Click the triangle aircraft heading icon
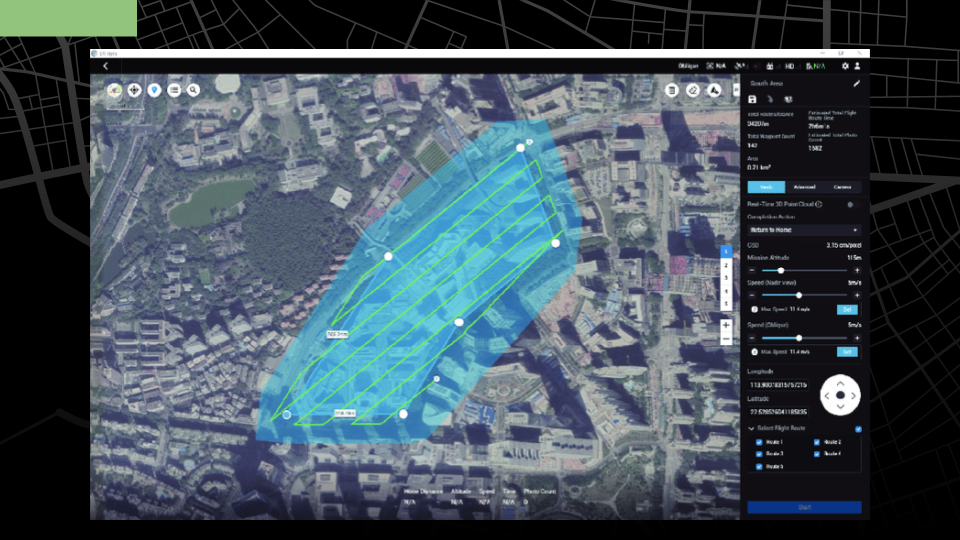The height and width of the screenshot is (540, 960). (714, 90)
